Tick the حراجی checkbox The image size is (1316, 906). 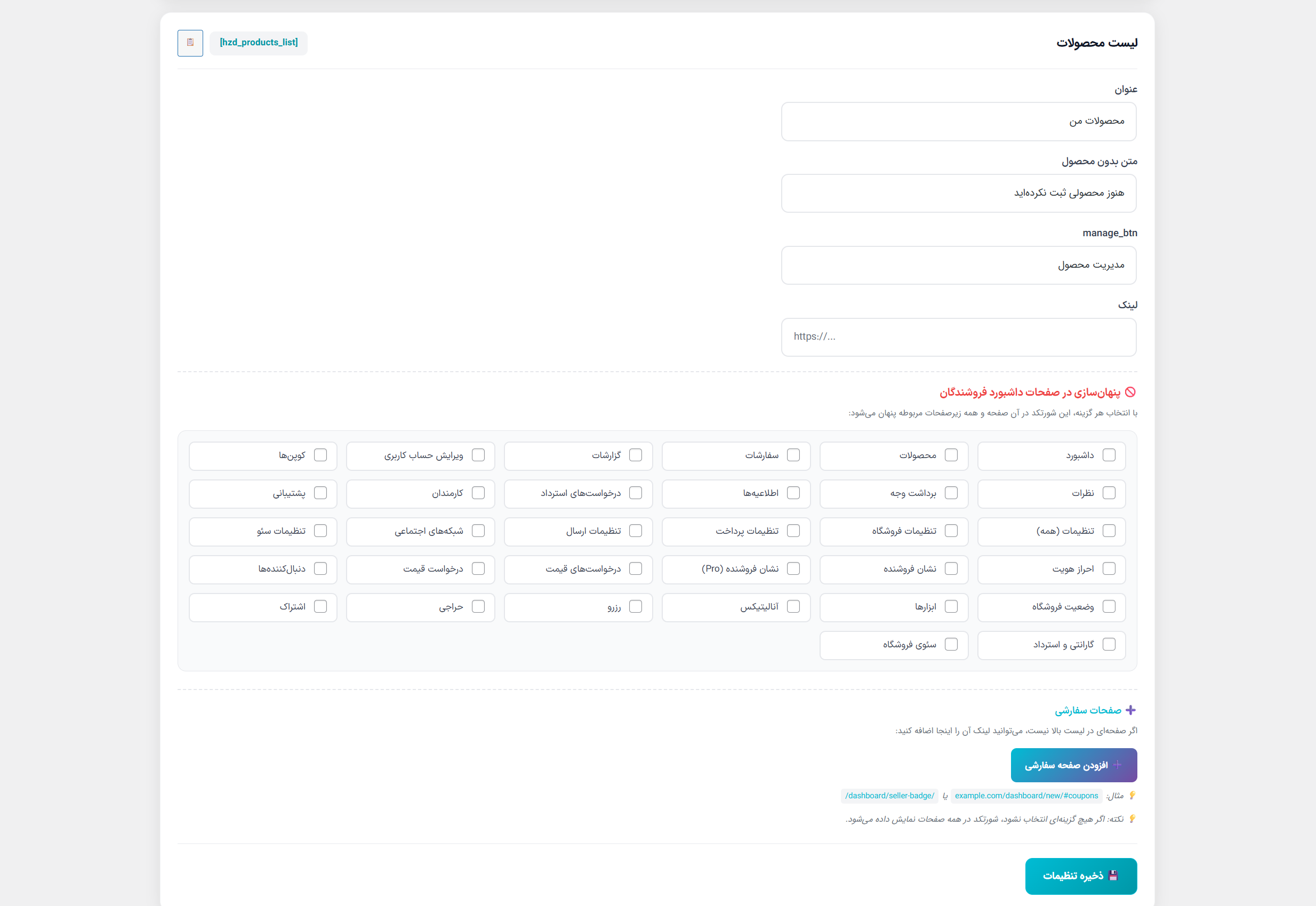[478, 607]
